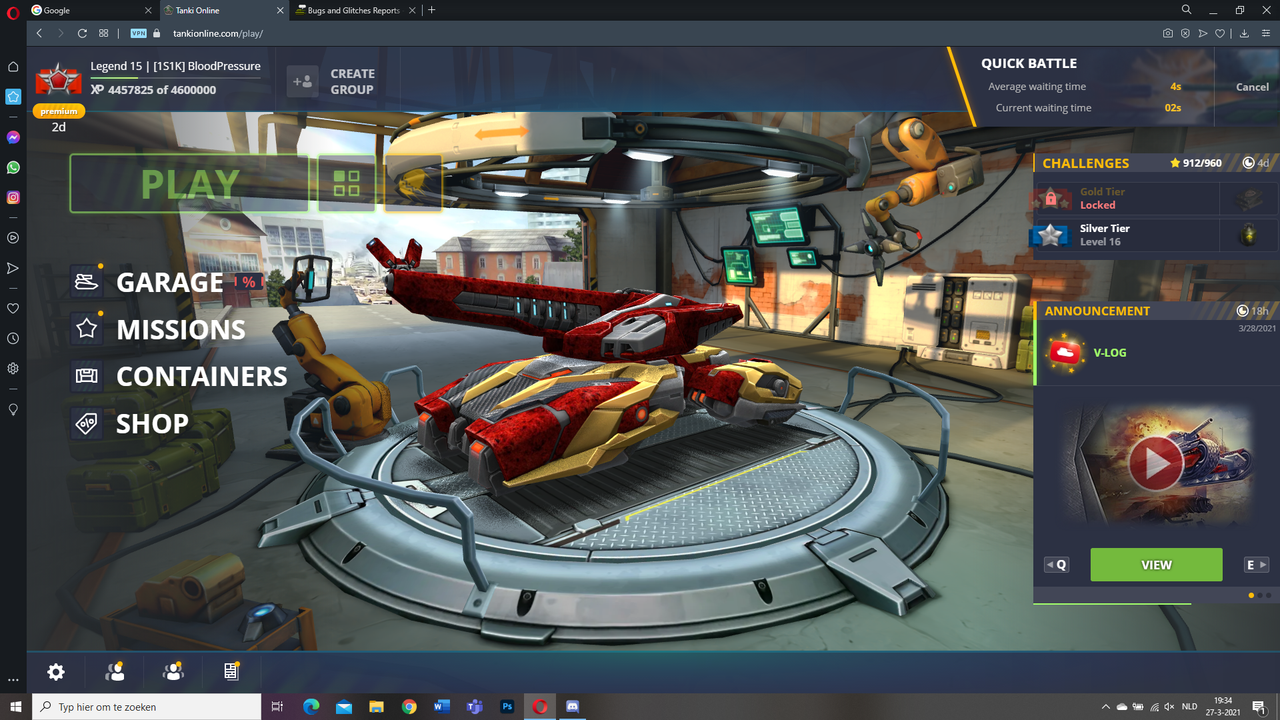
Task: Switch to Bugs and Glitches Reports tab
Action: [x=356, y=10]
